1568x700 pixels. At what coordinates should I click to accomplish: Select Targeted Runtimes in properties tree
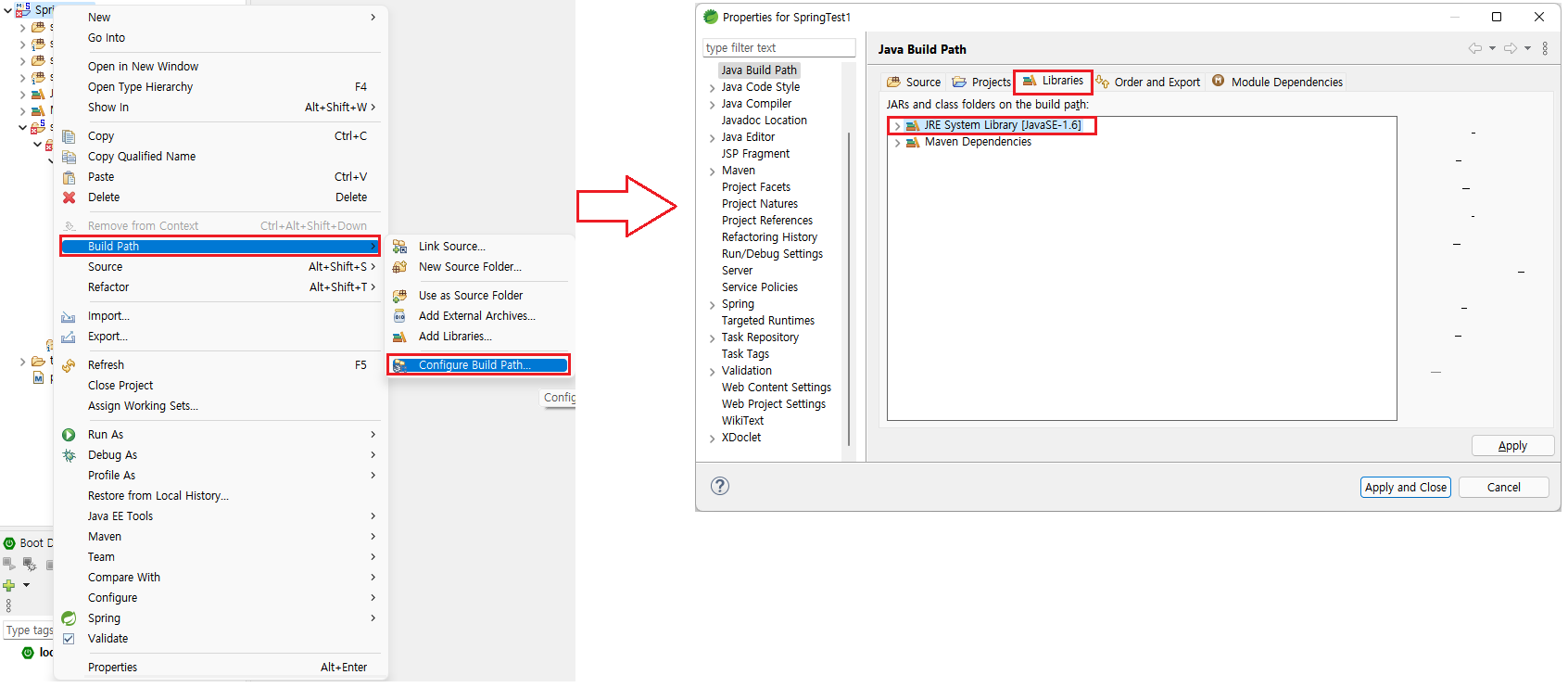pyautogui.click(x=768, y=321)
